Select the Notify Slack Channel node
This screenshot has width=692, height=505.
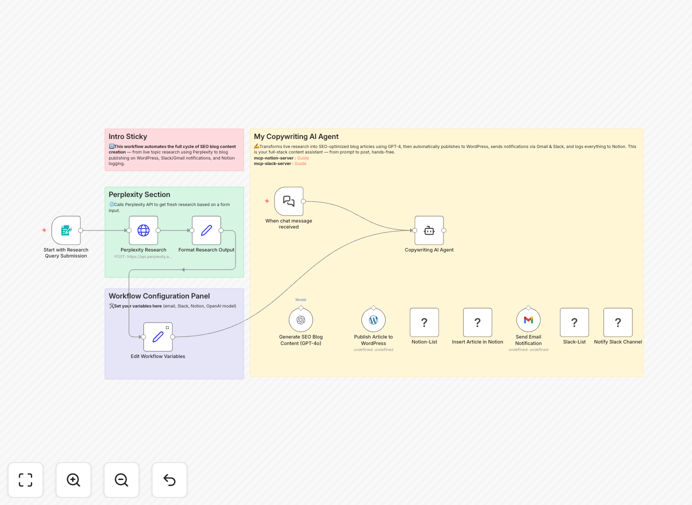[618, 322]
